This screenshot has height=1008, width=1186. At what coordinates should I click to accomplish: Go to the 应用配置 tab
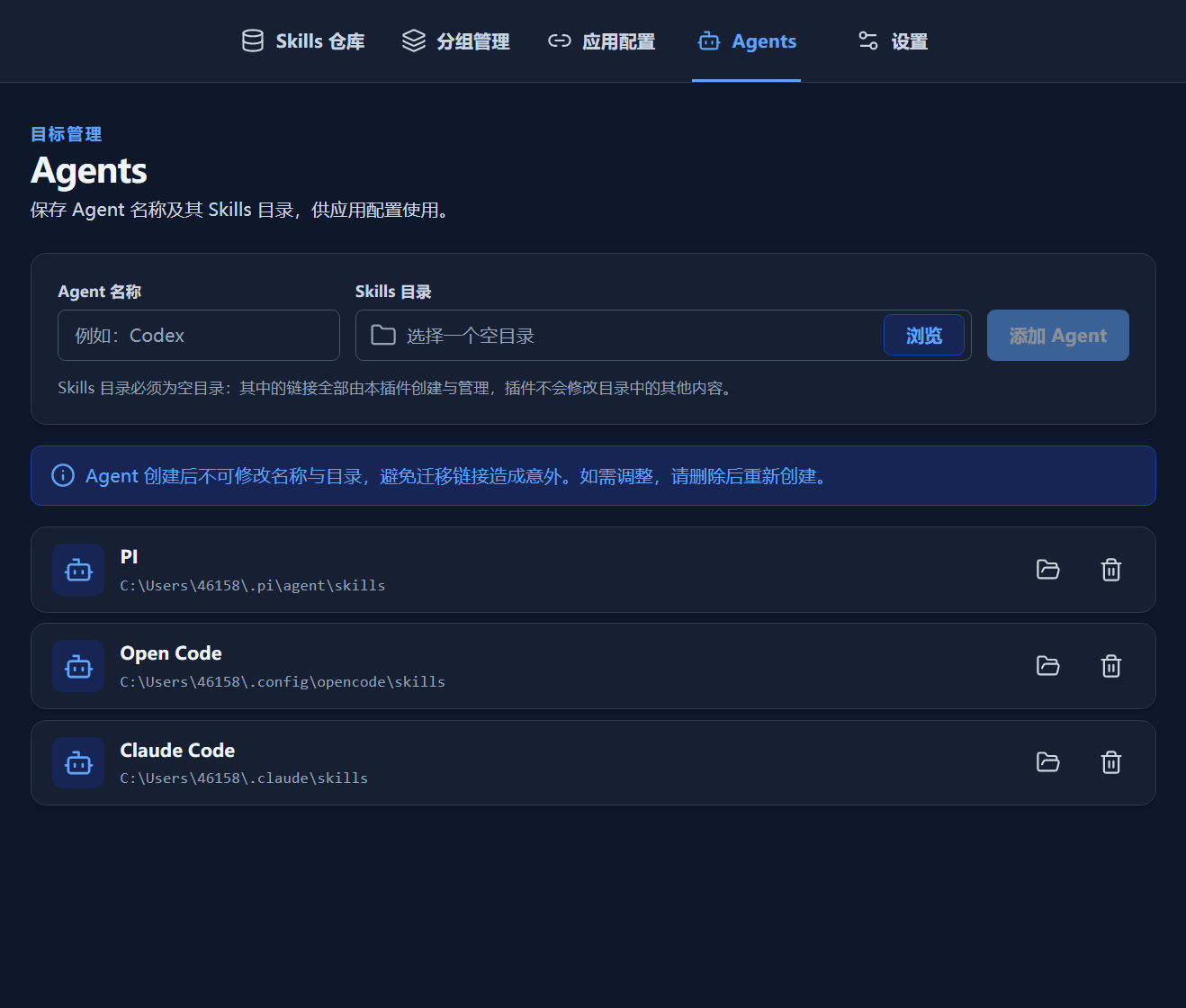pos(601,41)
